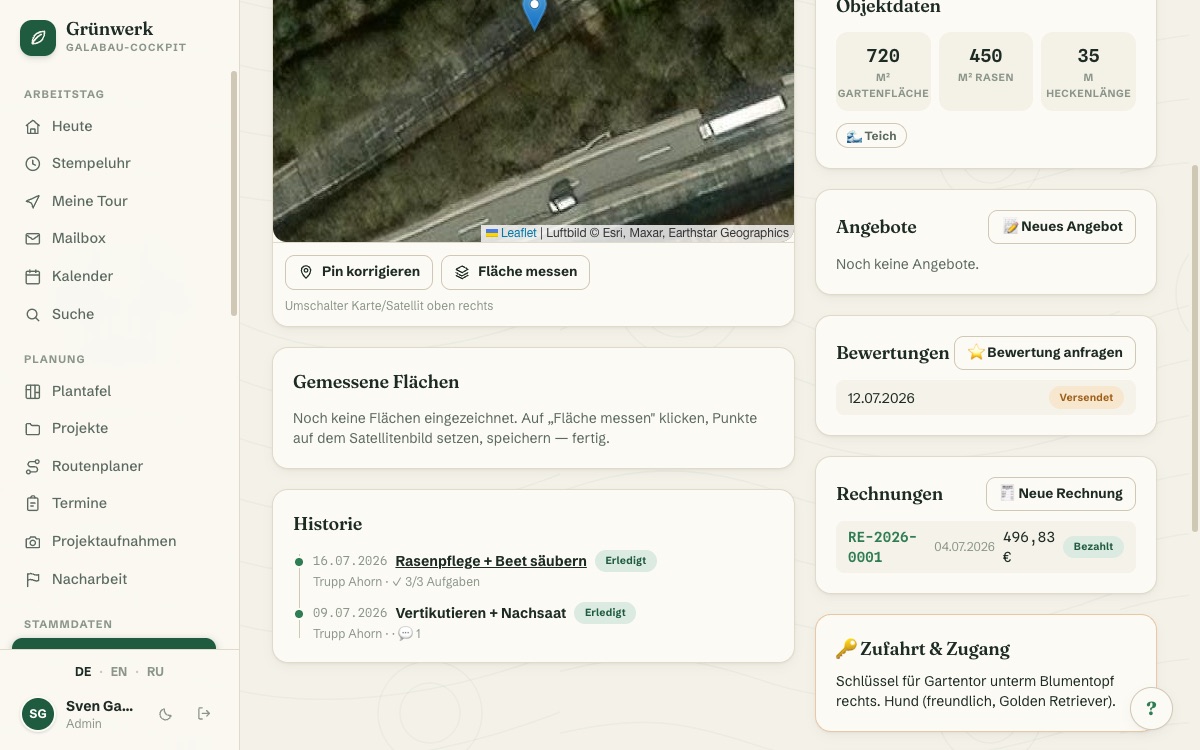
Task: Click the Neues Angebot button
Action: pyautogui.click(x=1062, y=227)
